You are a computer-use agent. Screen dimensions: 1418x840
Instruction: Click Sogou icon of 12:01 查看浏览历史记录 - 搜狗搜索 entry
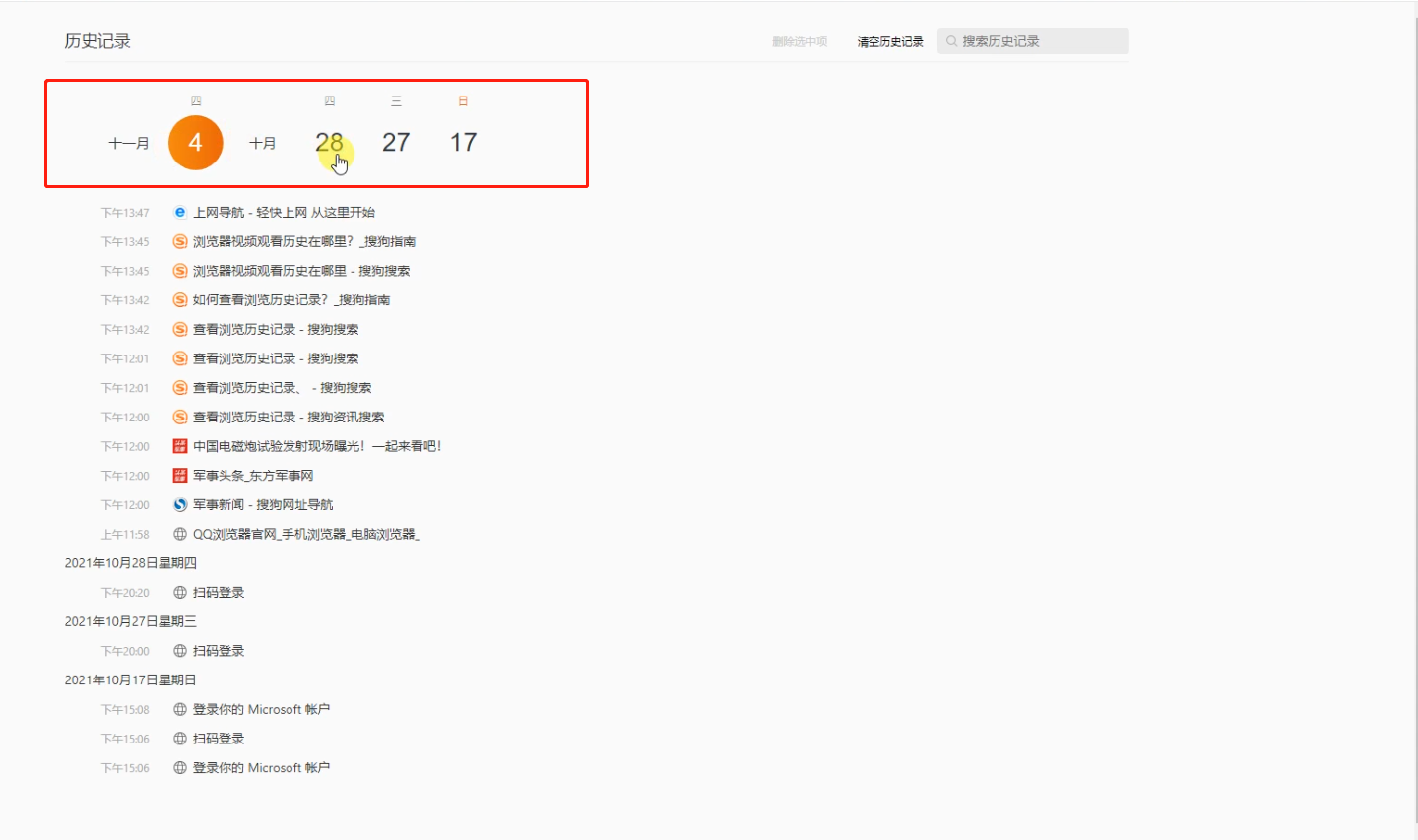coord(180,358)
